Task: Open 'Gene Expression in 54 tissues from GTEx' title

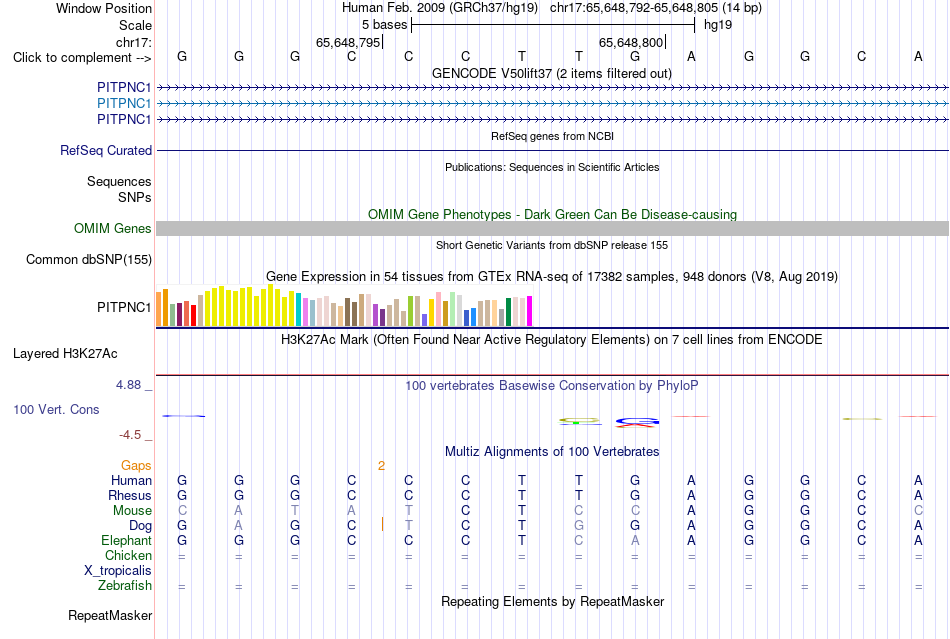Action: point(551,277)
